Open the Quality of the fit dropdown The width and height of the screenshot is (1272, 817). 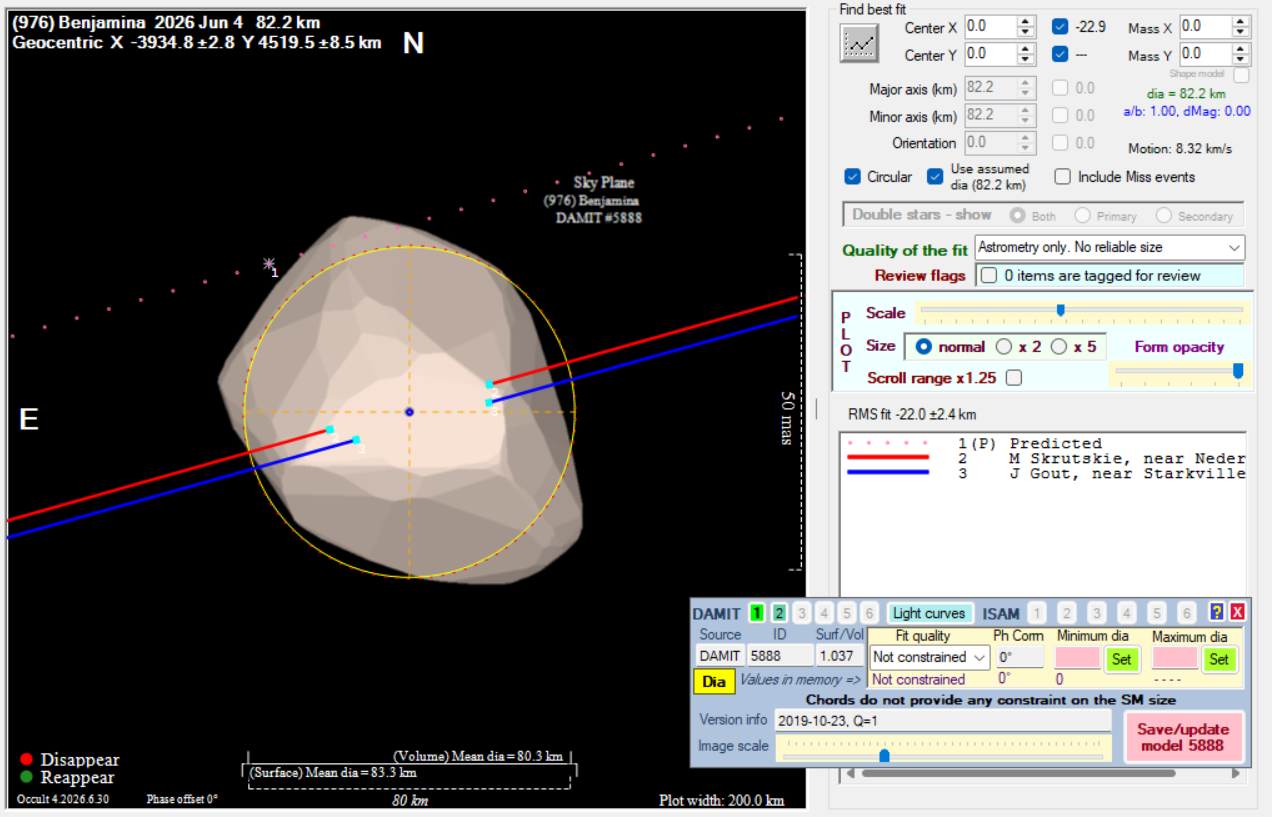[x=1110, y=247]
